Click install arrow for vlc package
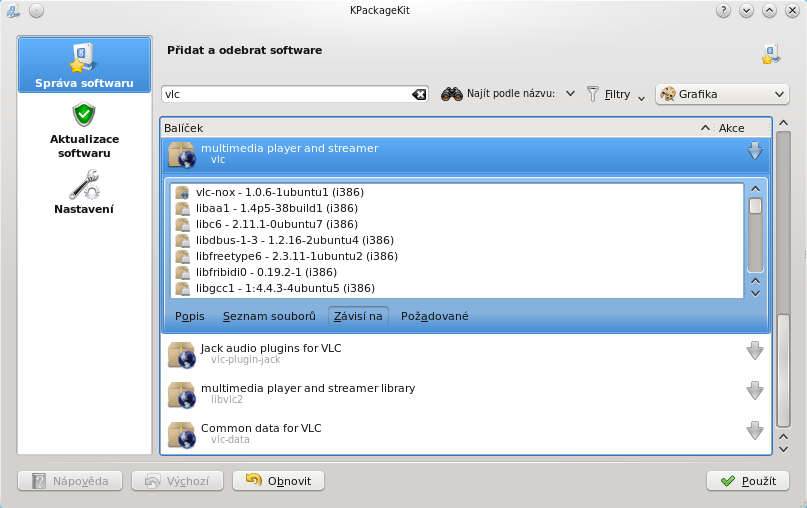Viewport: 807px width, 508px height. pos(755,151)
